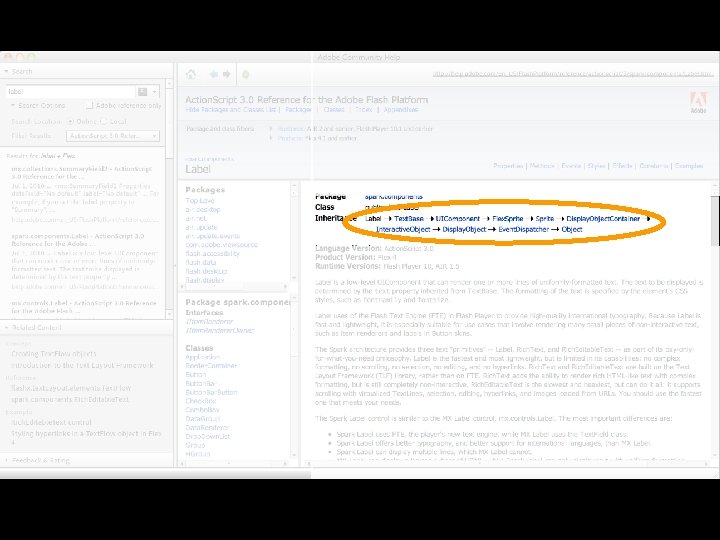Jump to the Constants section
720x540 pixels.
coord(654,166)
